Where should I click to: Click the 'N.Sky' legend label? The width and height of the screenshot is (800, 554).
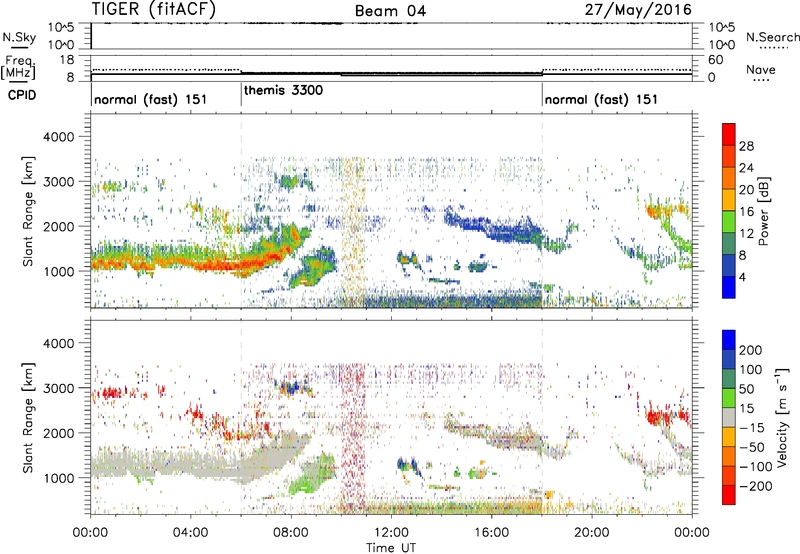click(19, 37)
